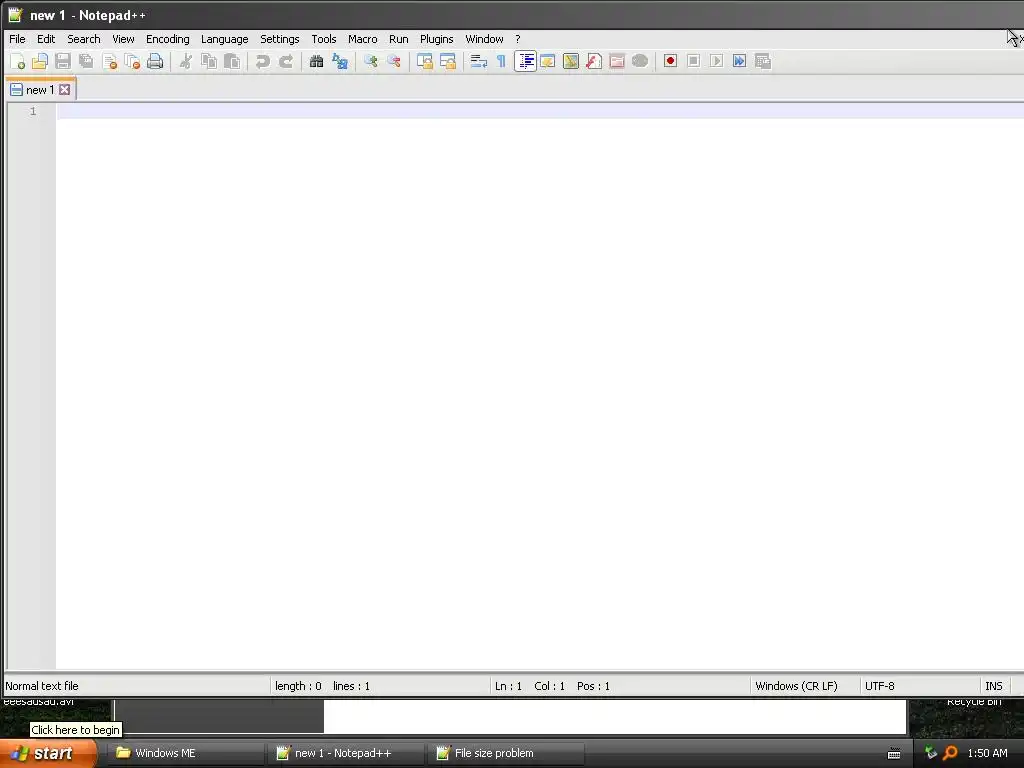Toggle INS insert mode in status bar

(x=993, y=686)
